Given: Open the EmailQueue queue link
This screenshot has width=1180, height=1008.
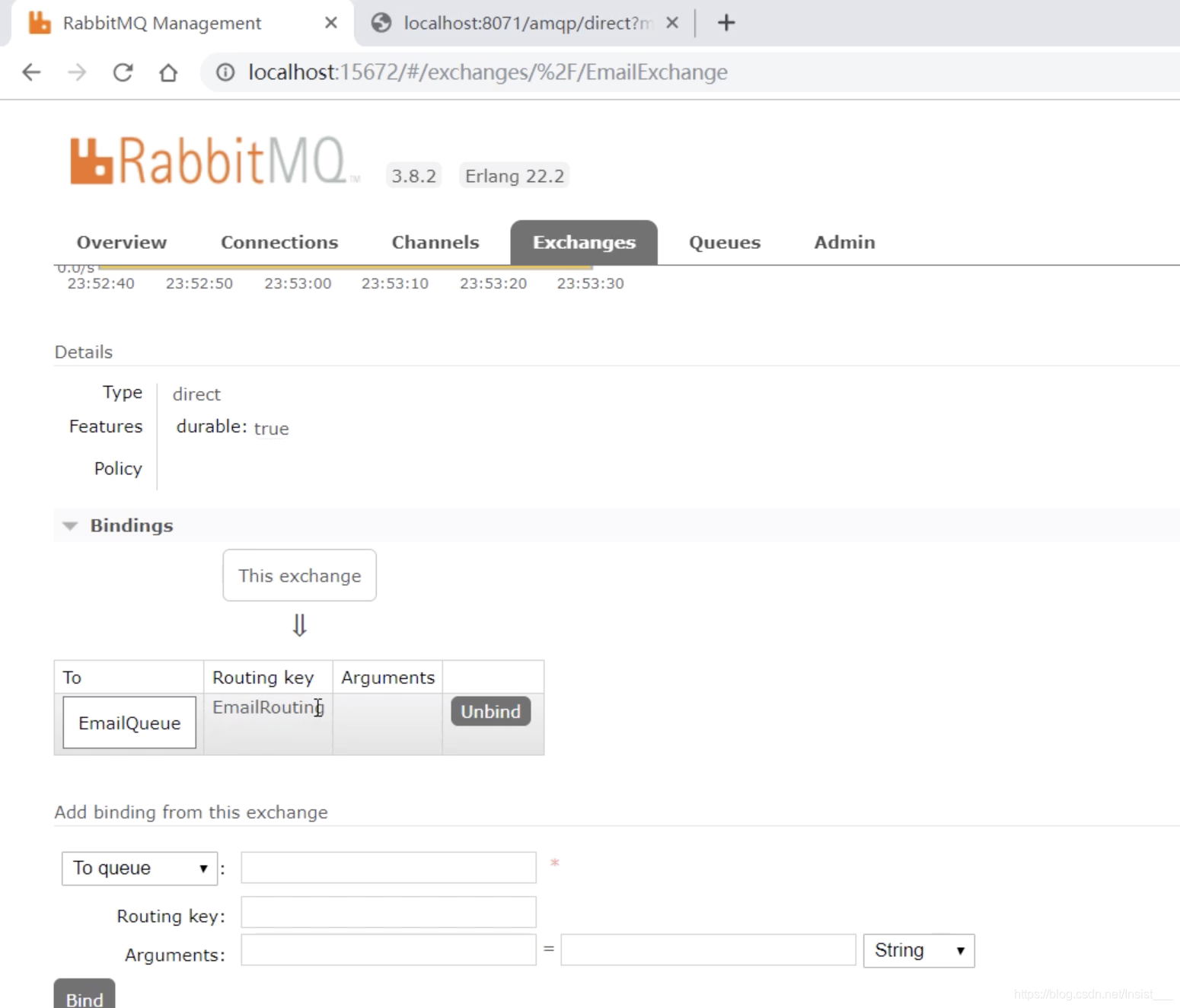Looking at the screenshot, I should pyautogui.click(x=129, y=723).
